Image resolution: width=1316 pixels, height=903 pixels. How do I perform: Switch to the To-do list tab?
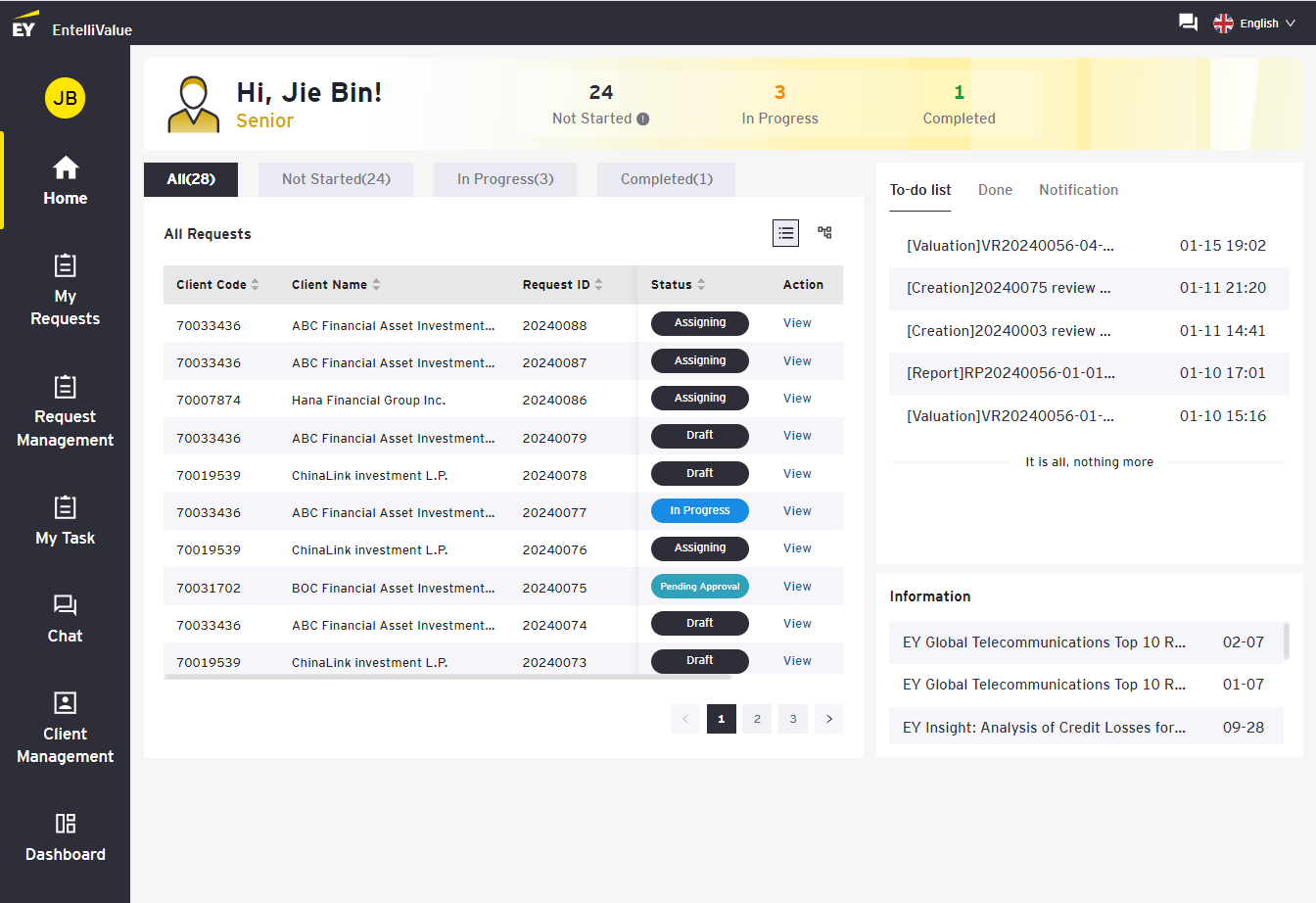[x=920, y=190]
